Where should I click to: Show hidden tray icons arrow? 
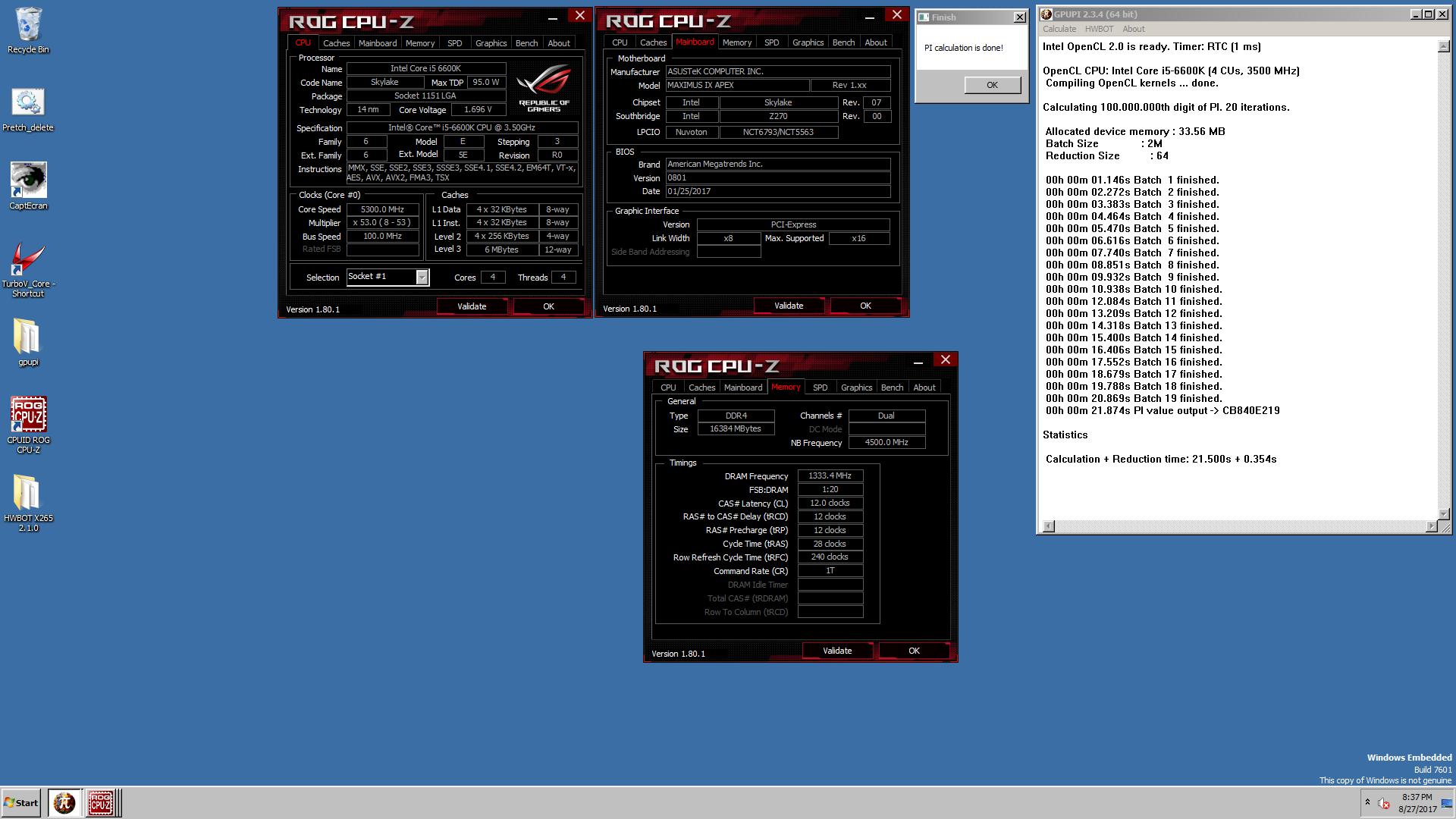(1367, 802)
